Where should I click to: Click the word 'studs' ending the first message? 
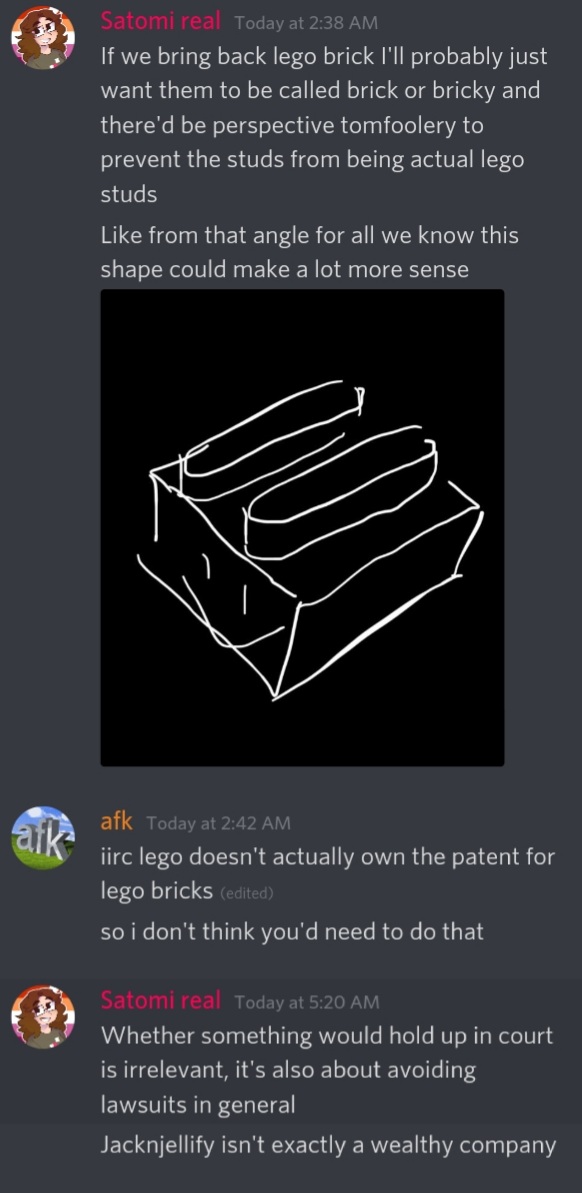129,195
